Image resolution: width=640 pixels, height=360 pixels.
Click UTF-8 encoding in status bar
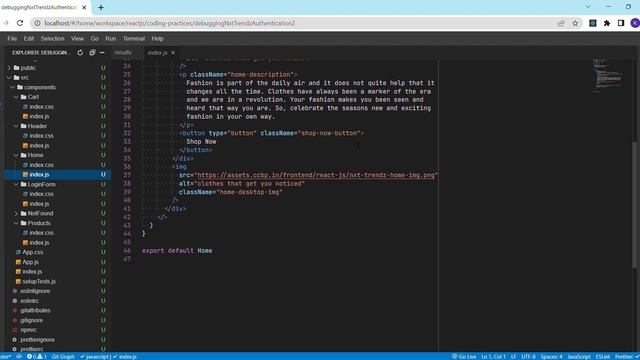click(x=528, y=356)
